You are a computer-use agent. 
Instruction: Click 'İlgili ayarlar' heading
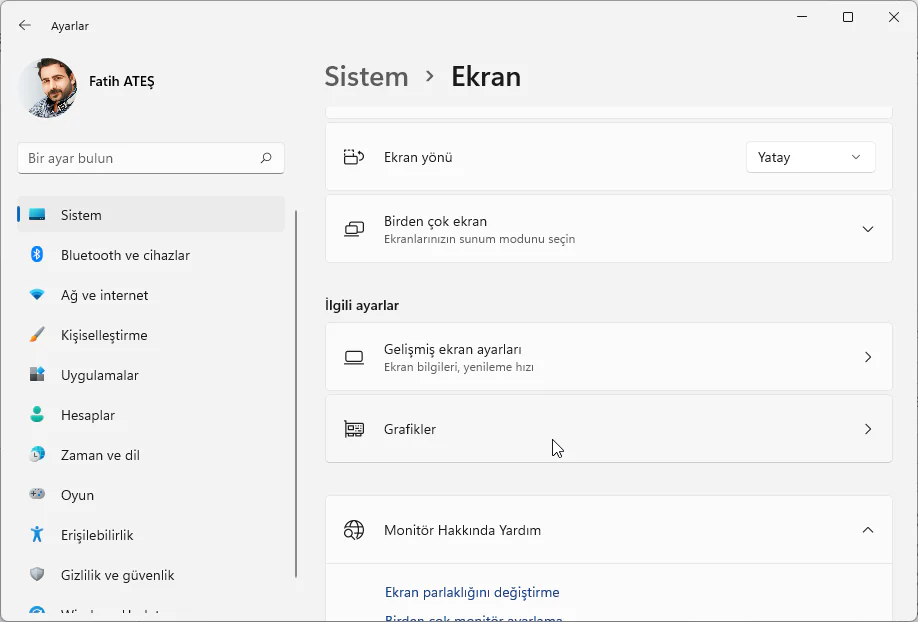(362, 305)
